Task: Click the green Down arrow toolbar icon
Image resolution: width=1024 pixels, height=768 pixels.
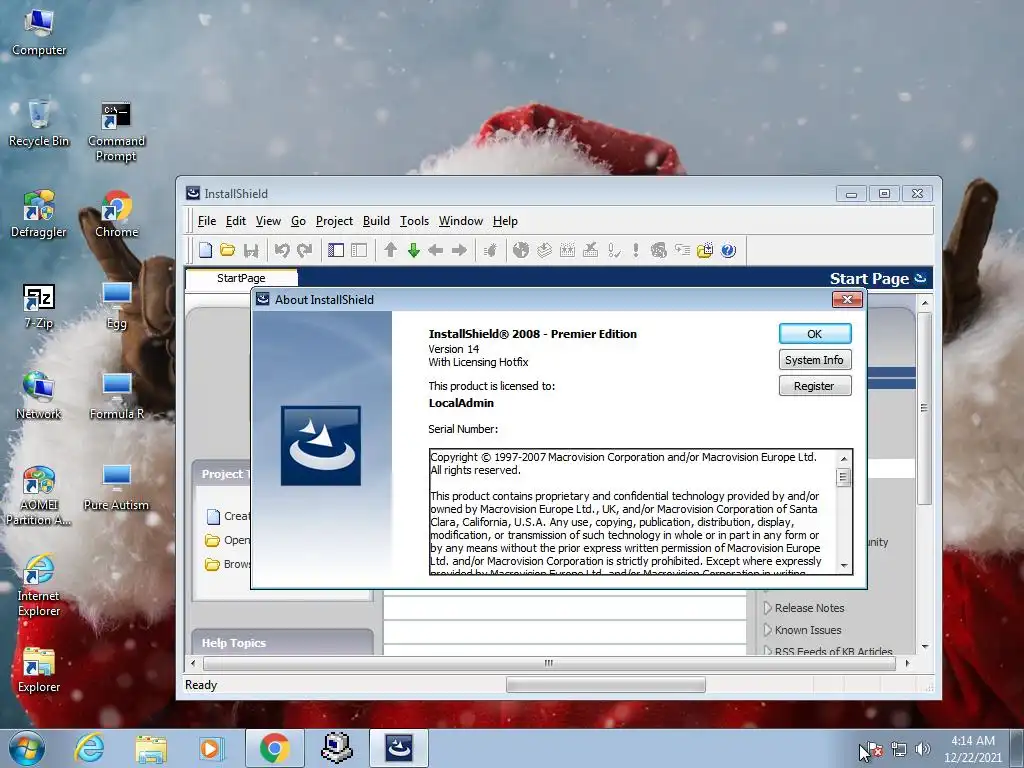Action: (413, 250)
